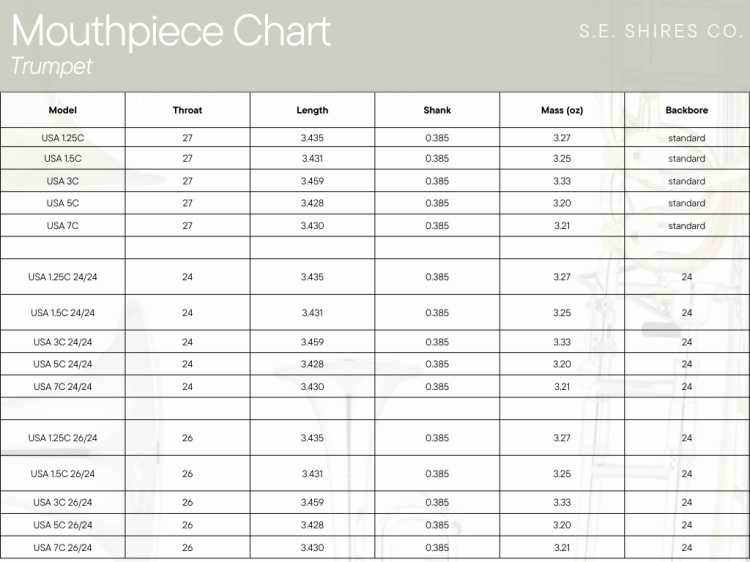This screenshot has height=562, width=750.
Task: Click the Mass (oz) column header
Action: tap(562, 110)
